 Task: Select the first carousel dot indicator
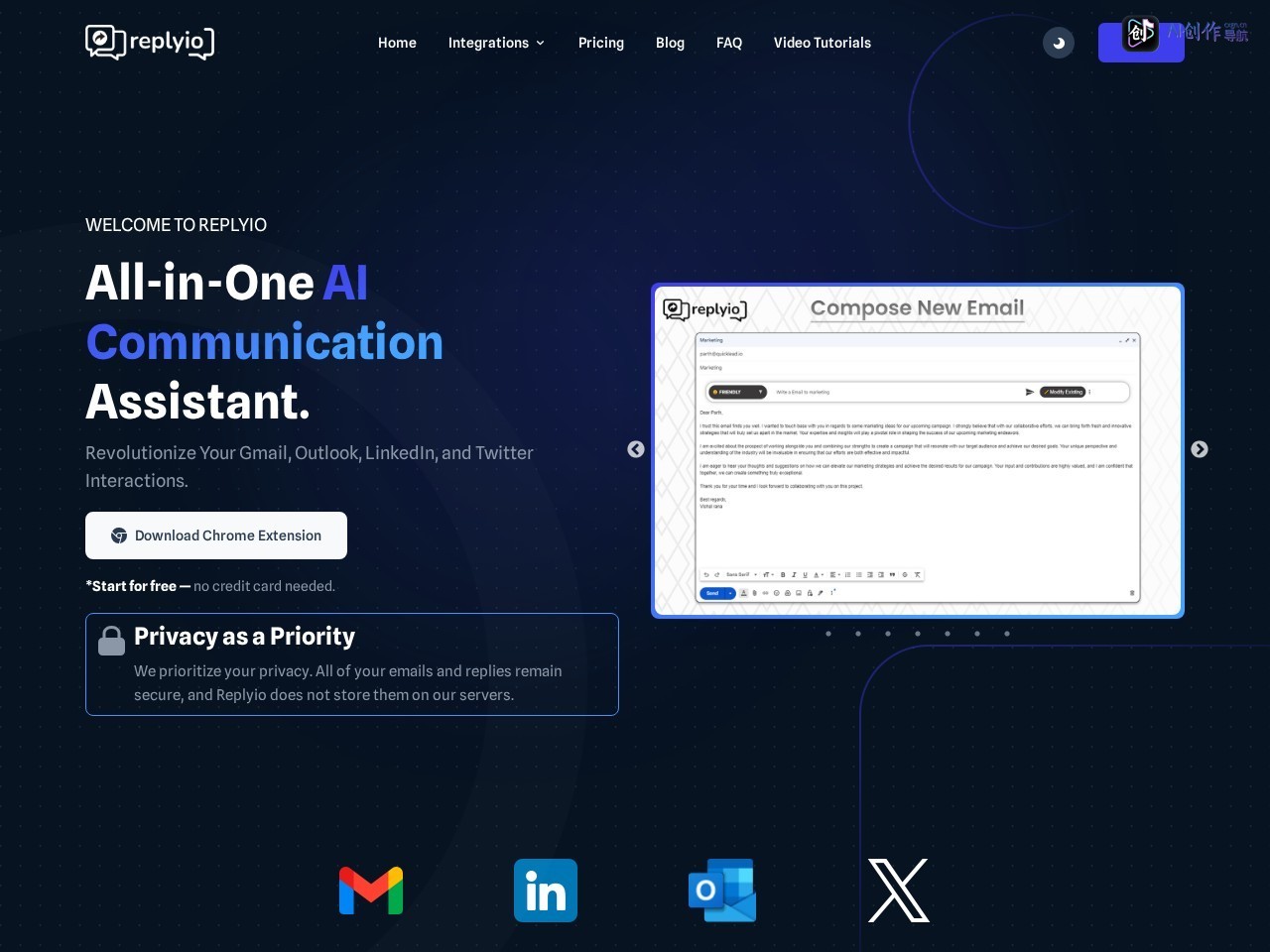pos(828,634)
